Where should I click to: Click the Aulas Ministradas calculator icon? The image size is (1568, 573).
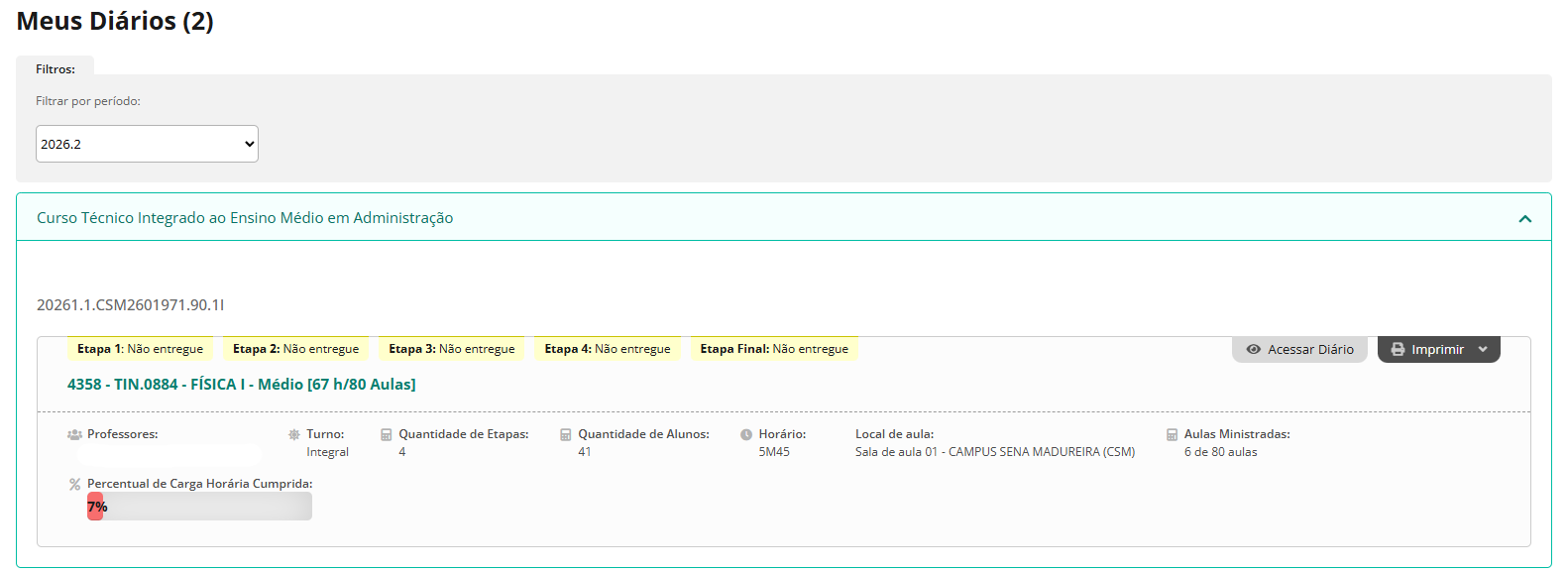click(x=1172, y=434)
